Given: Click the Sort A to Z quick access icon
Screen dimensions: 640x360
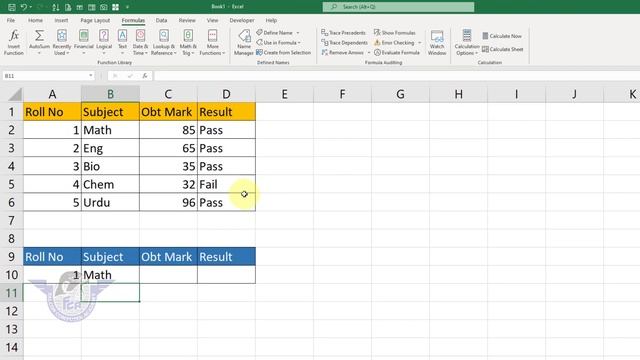Looking at the screenshot, I should (56, 7).
